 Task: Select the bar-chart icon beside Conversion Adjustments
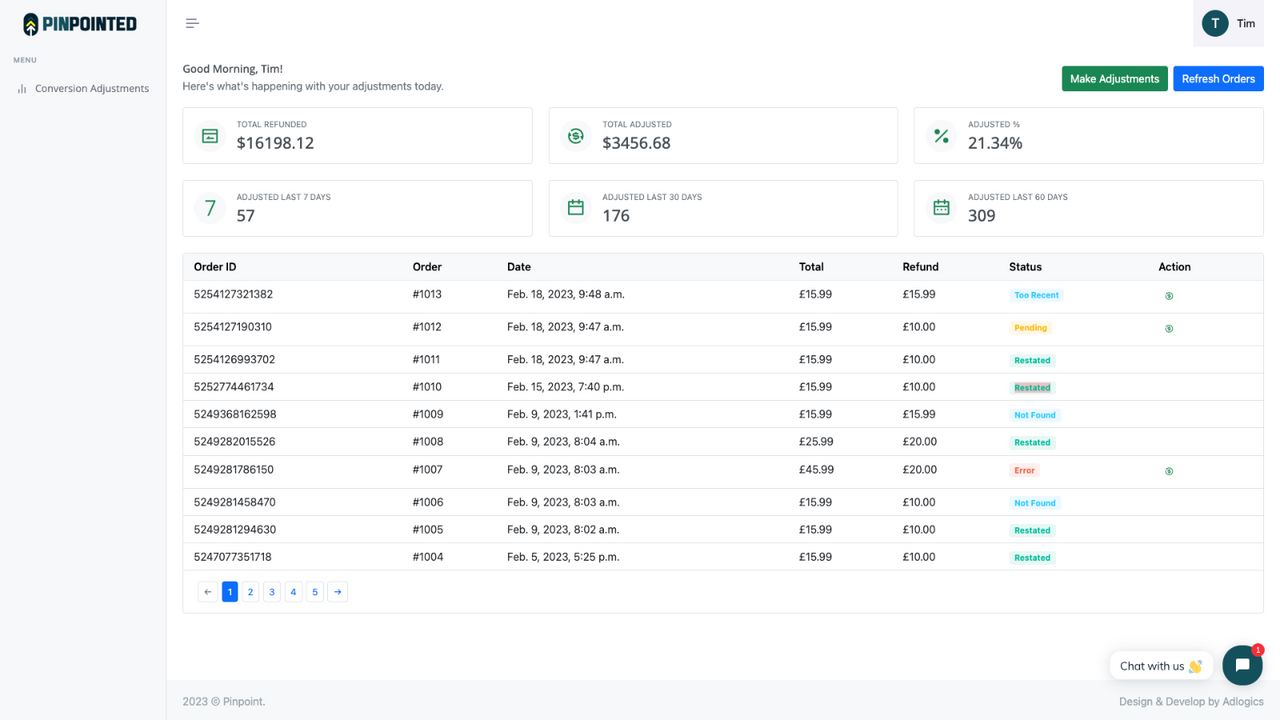tap(22, 88)
